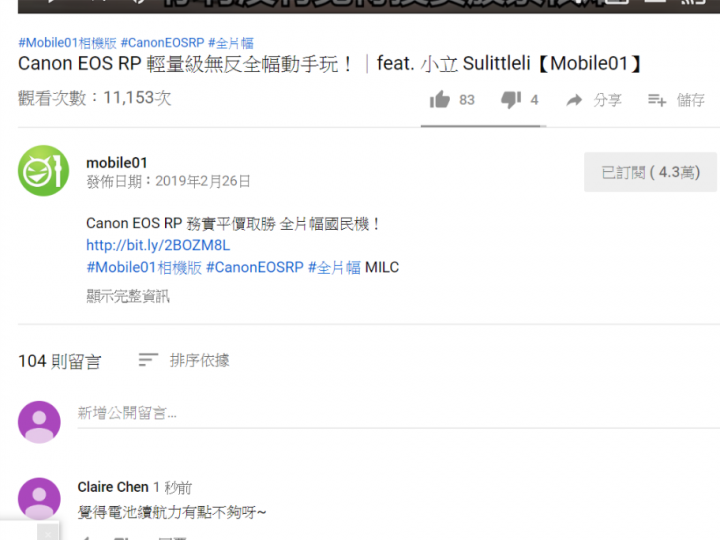Click the share arrow icon
Screen dimensions: 720x540
(574, 100)
